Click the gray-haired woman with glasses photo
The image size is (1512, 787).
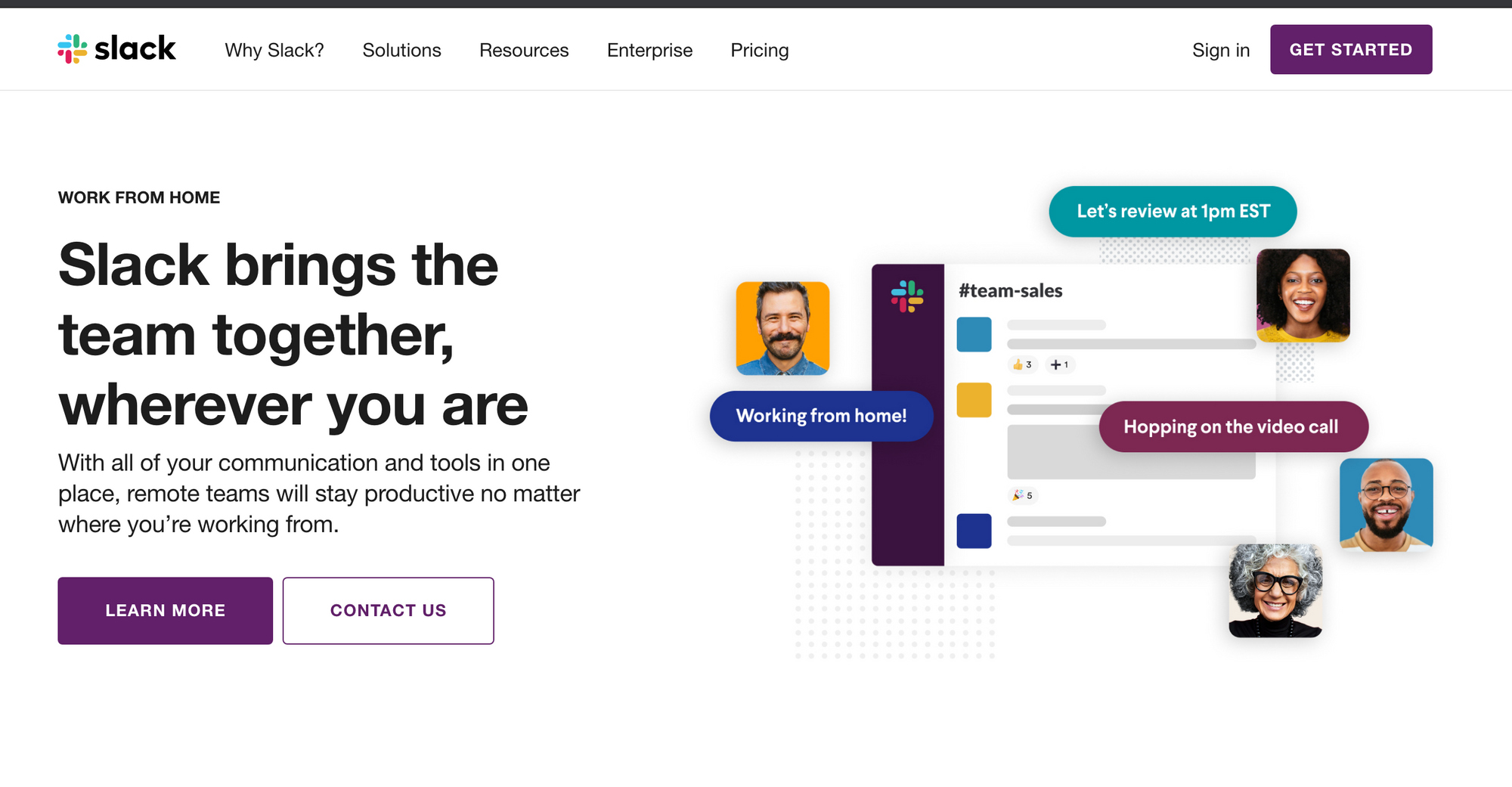1275,590
